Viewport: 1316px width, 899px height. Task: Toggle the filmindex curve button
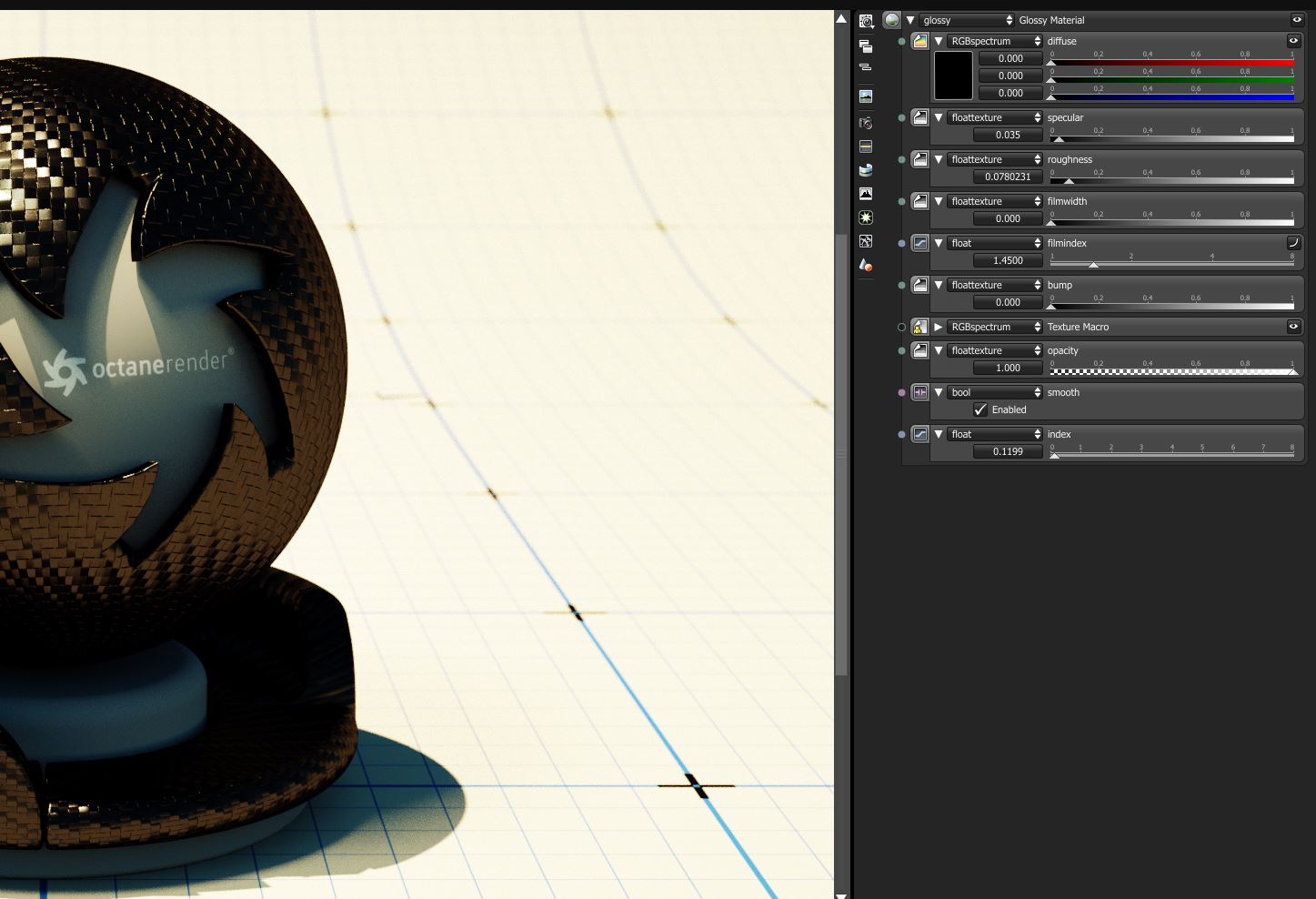tap(1293, 243)
